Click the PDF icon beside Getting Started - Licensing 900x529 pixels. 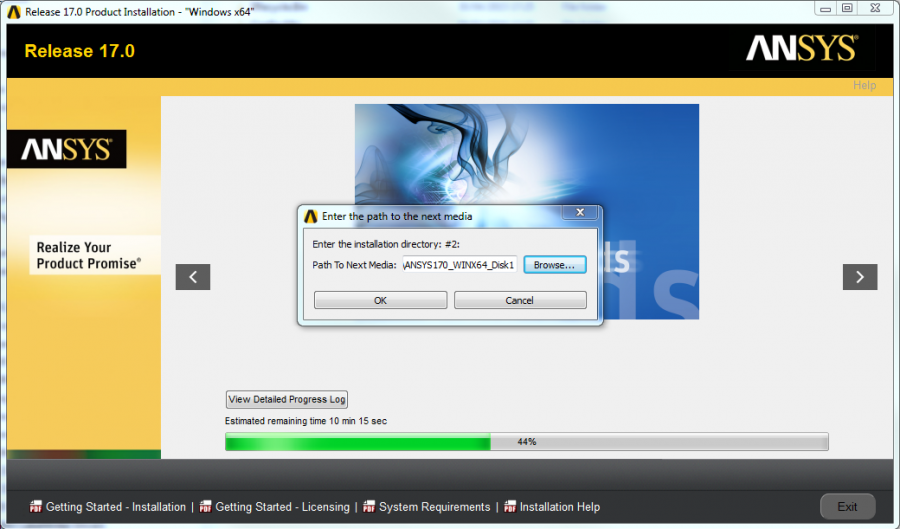[x=205, y=507]
